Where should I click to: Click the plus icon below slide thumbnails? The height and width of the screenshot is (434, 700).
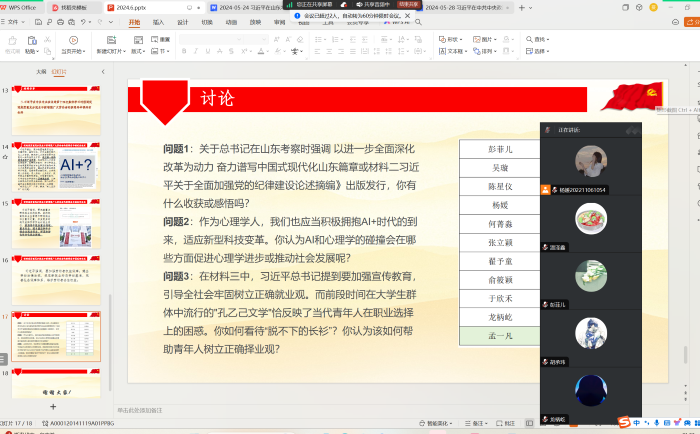54,407
